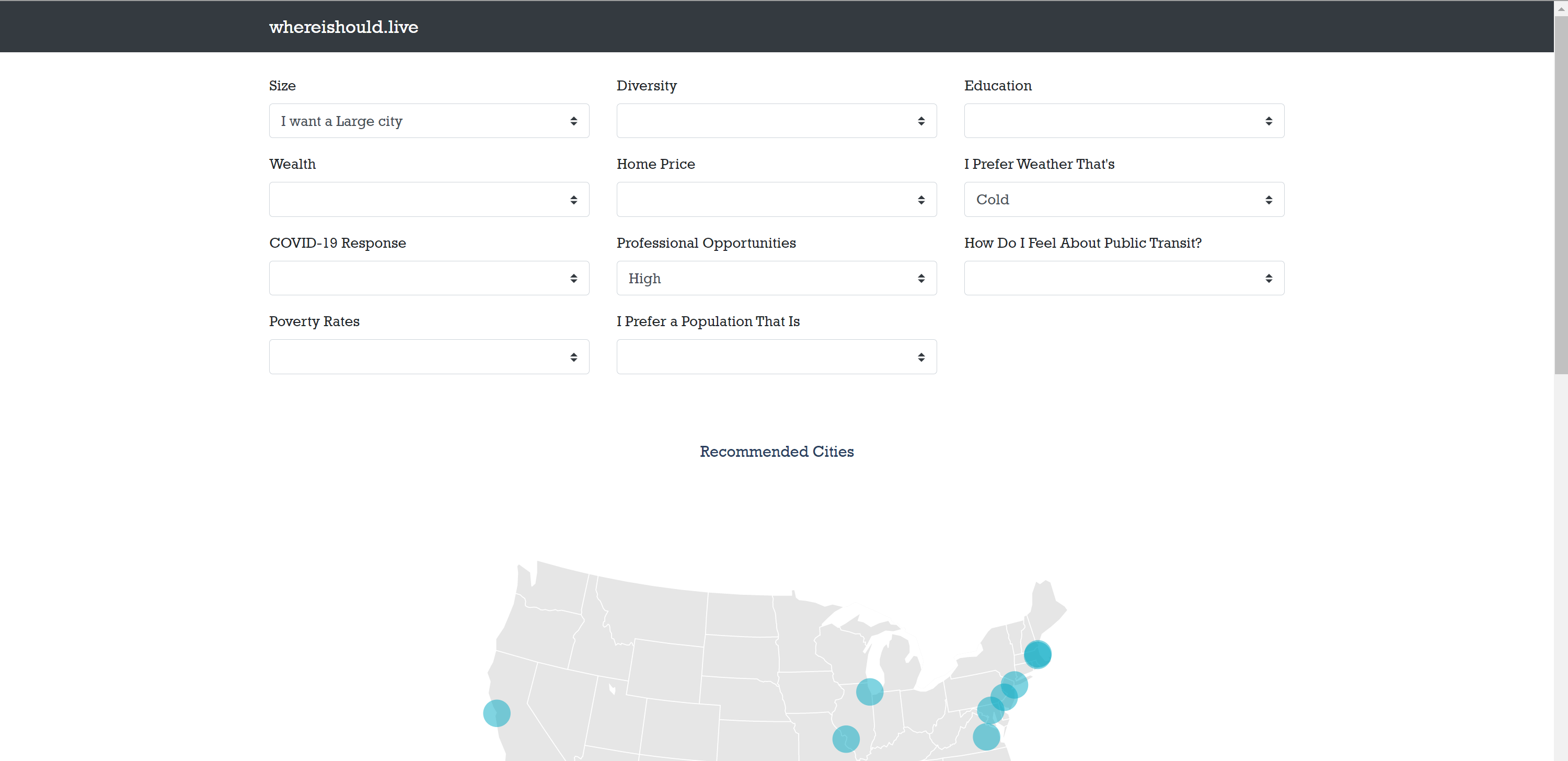Expand the Home Price dropdown
1568x761 pixels.
coord(776,199)
